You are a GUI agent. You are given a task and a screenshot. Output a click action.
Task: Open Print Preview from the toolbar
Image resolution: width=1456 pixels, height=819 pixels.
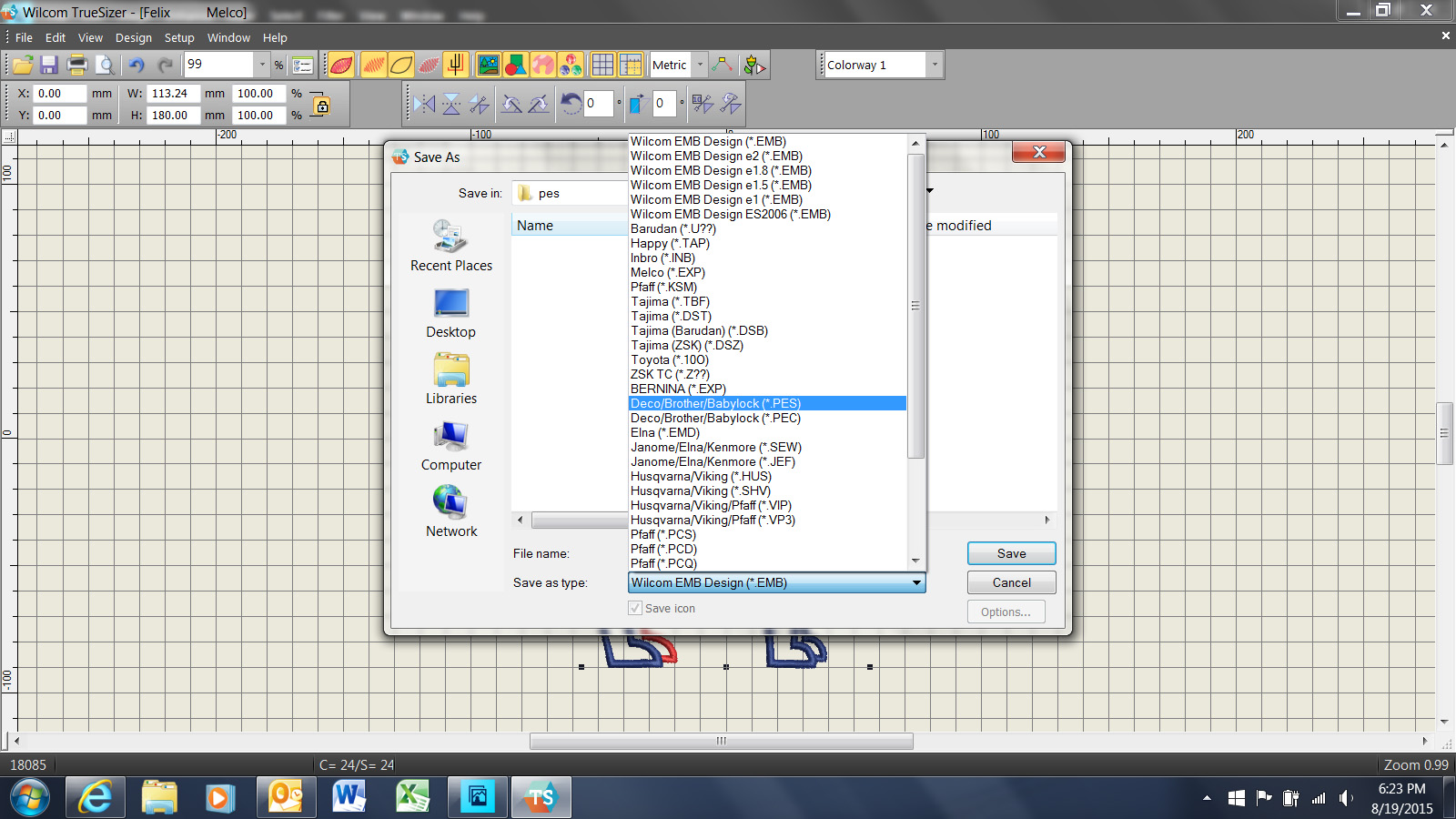[106, 65]
